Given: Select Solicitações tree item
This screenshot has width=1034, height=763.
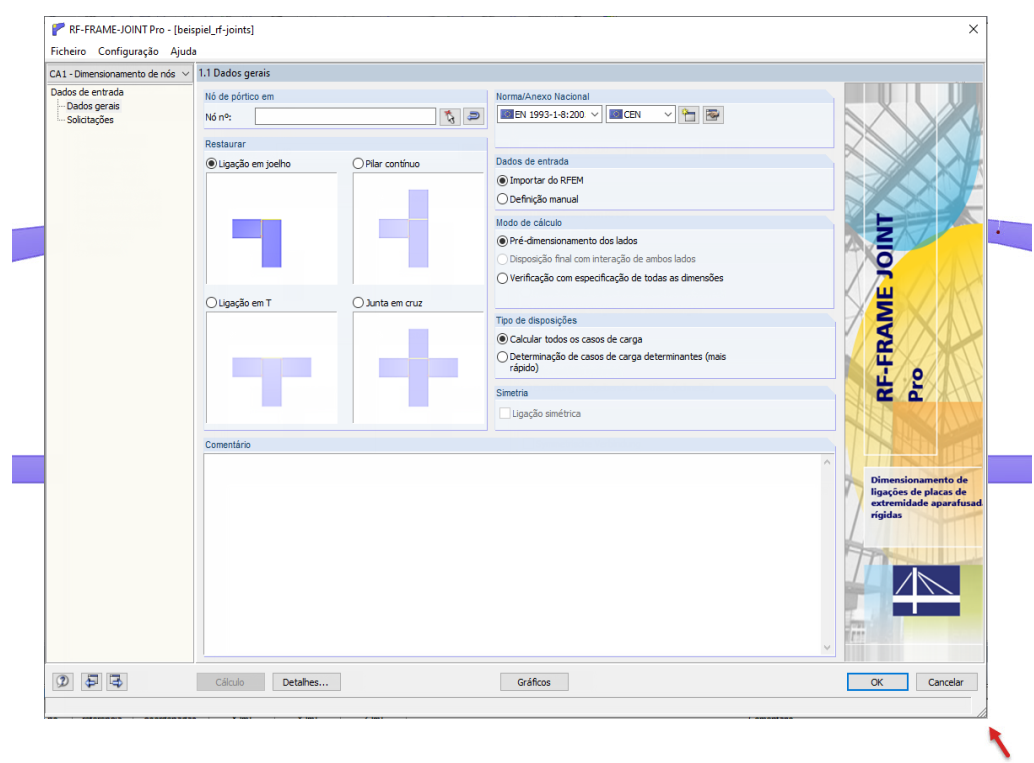Looking at the screenshot, I should tap(90, 120).
